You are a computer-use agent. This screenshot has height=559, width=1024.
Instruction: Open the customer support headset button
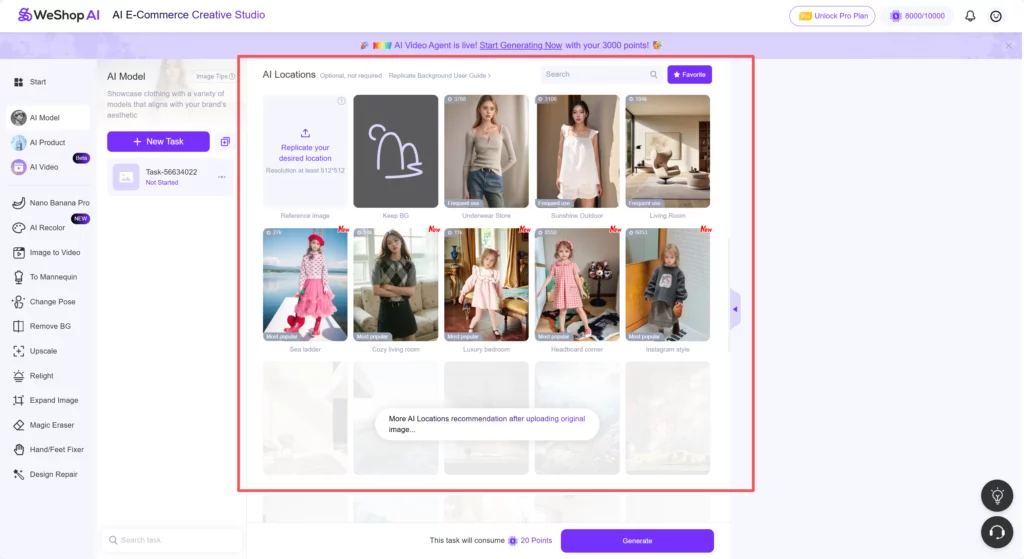(x=997, y=532)
